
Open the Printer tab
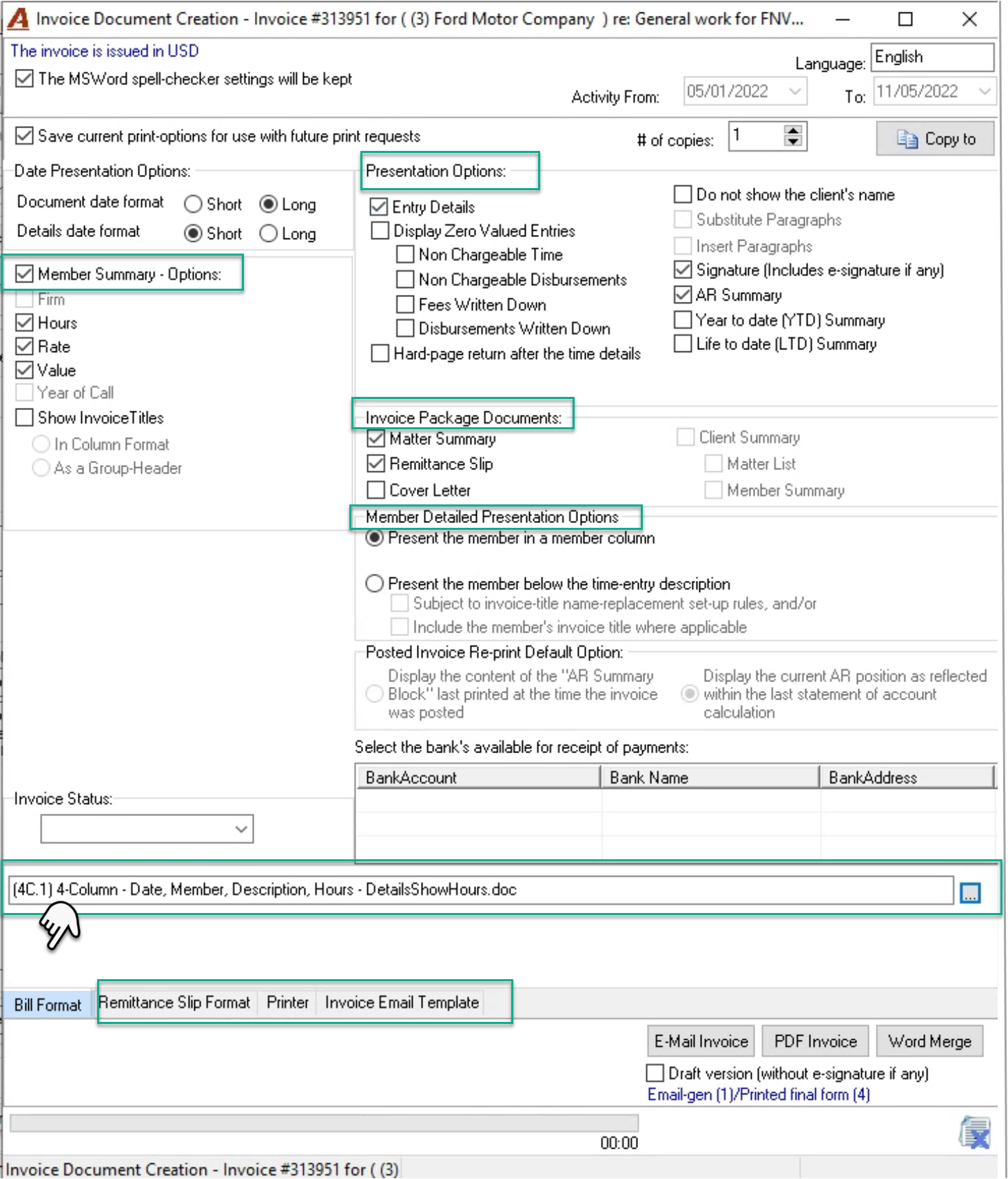[287, 1003]
